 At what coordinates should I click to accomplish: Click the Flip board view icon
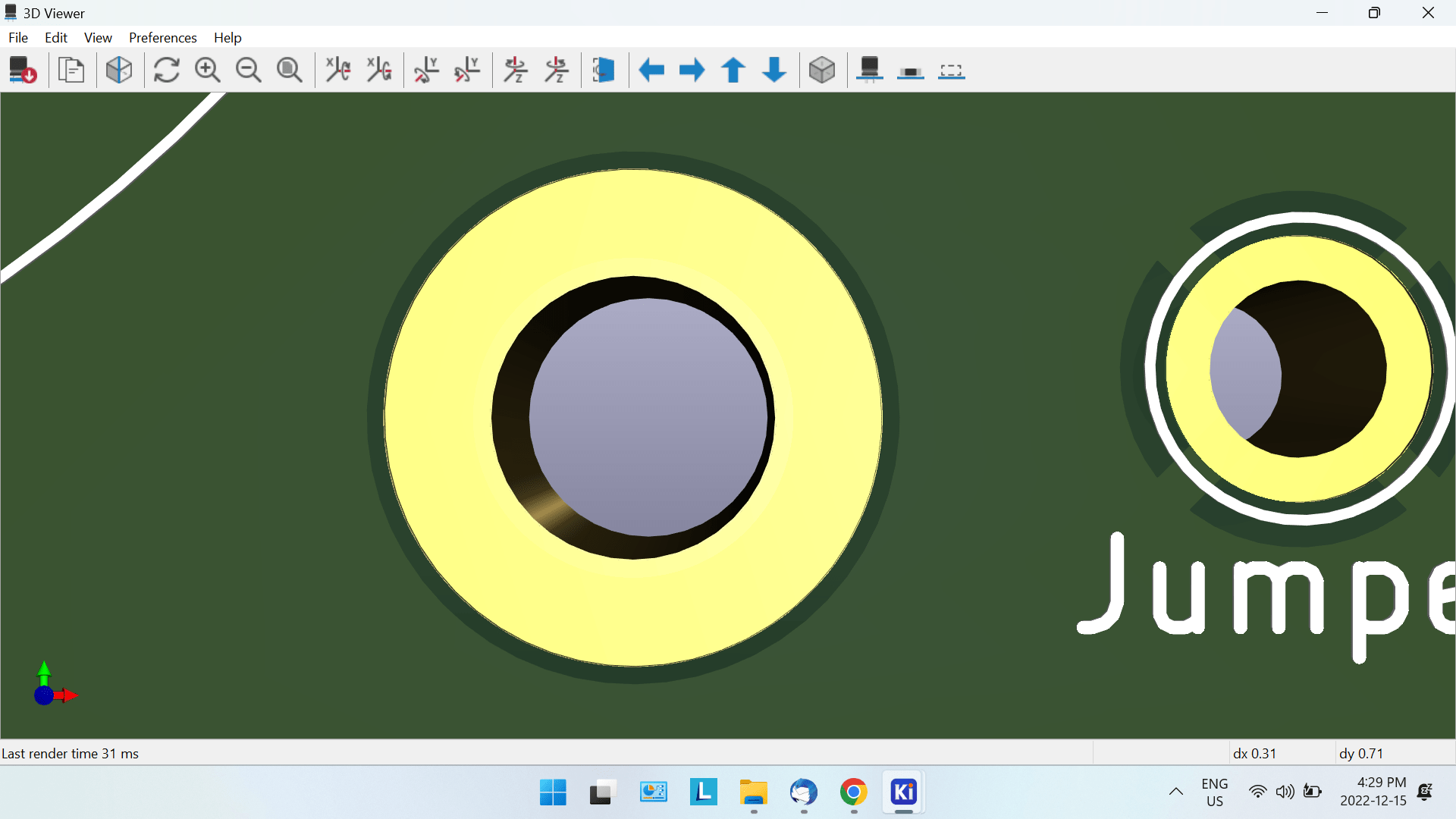tap(604, 70)
